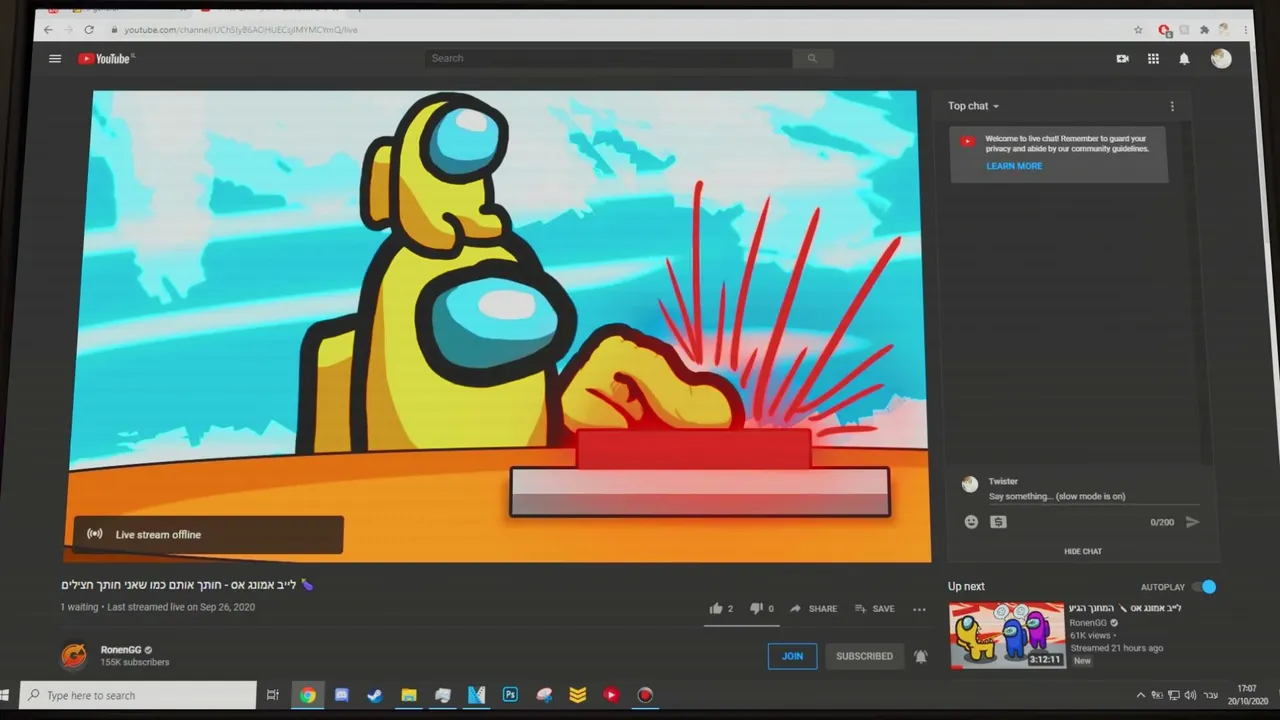This screenshot has width=1280, height=720.
Task: Open the emoji picker in chat
Action: click(971, 522)
